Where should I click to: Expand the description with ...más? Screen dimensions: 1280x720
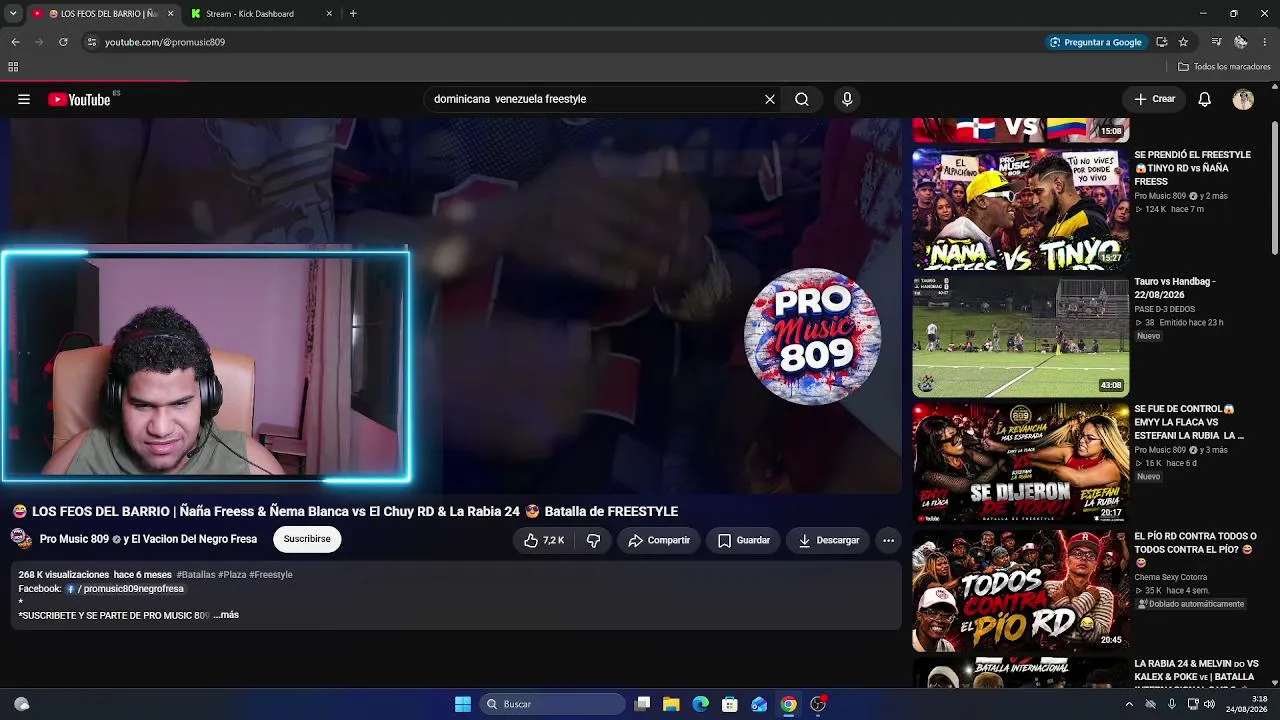click(x=228, y=615)
